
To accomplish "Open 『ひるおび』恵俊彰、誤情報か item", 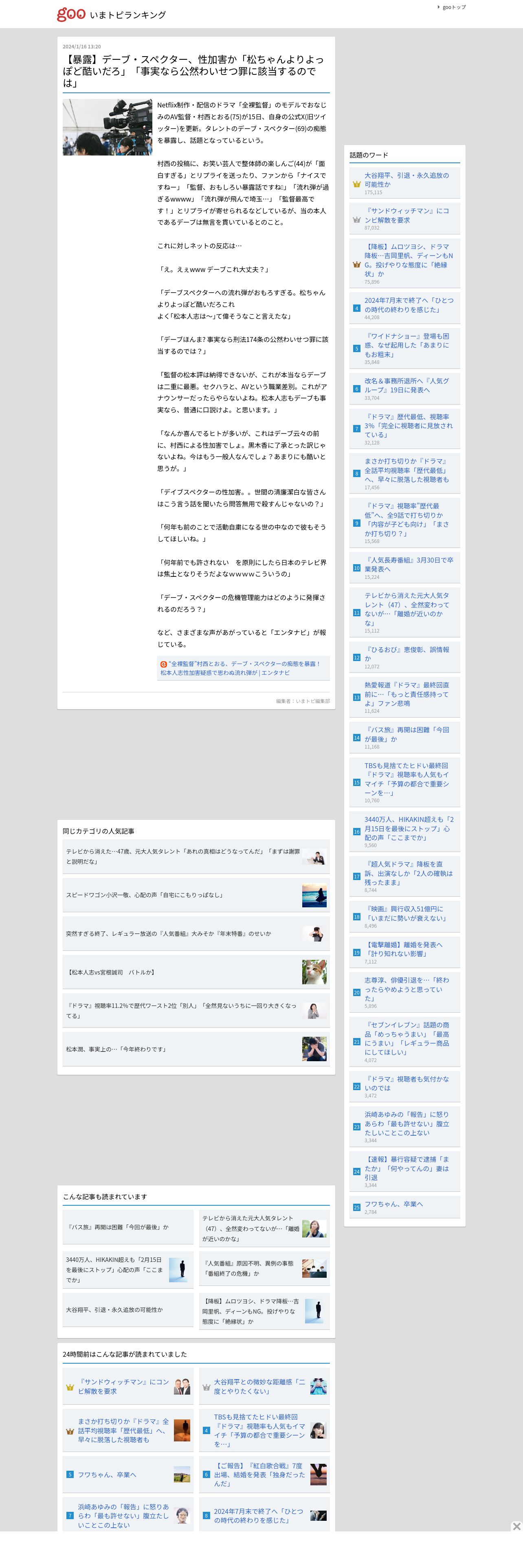I will (x=407, y=654).
